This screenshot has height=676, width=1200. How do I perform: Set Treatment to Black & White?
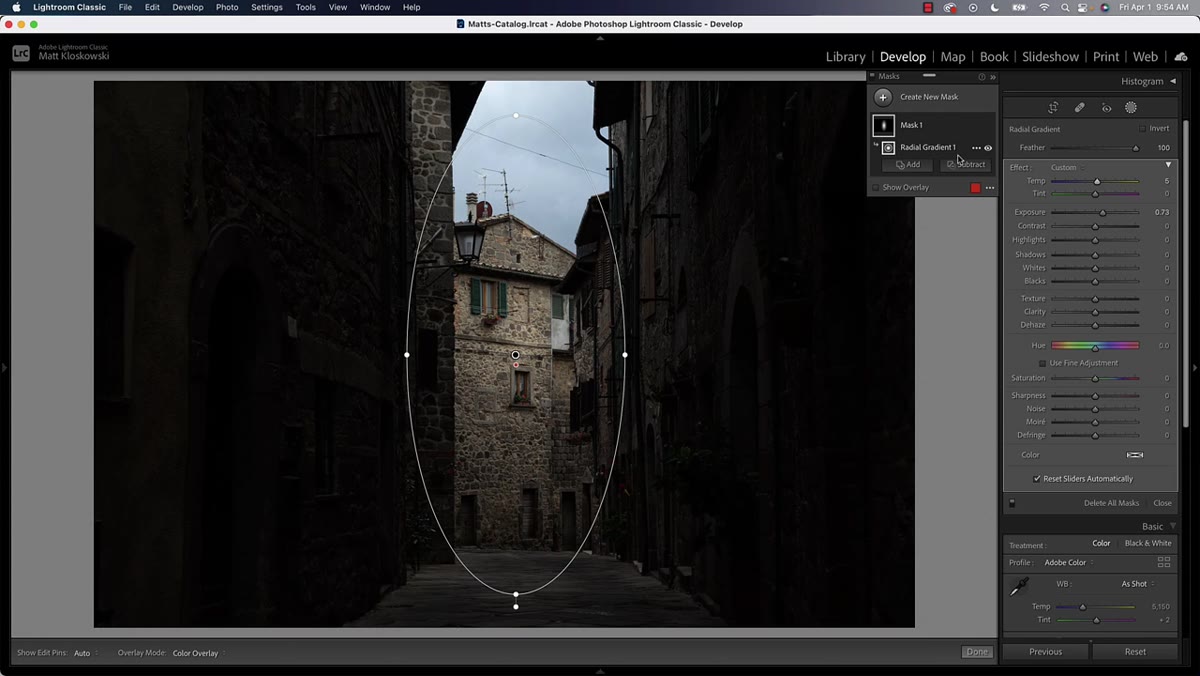coord(1148,543)
